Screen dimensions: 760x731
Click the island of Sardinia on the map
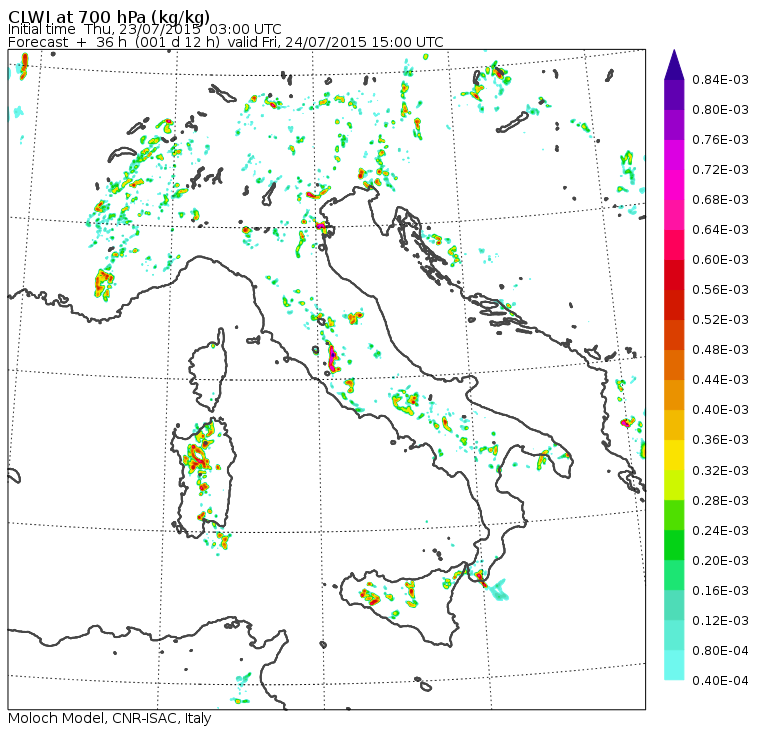(x=204, y=477)
